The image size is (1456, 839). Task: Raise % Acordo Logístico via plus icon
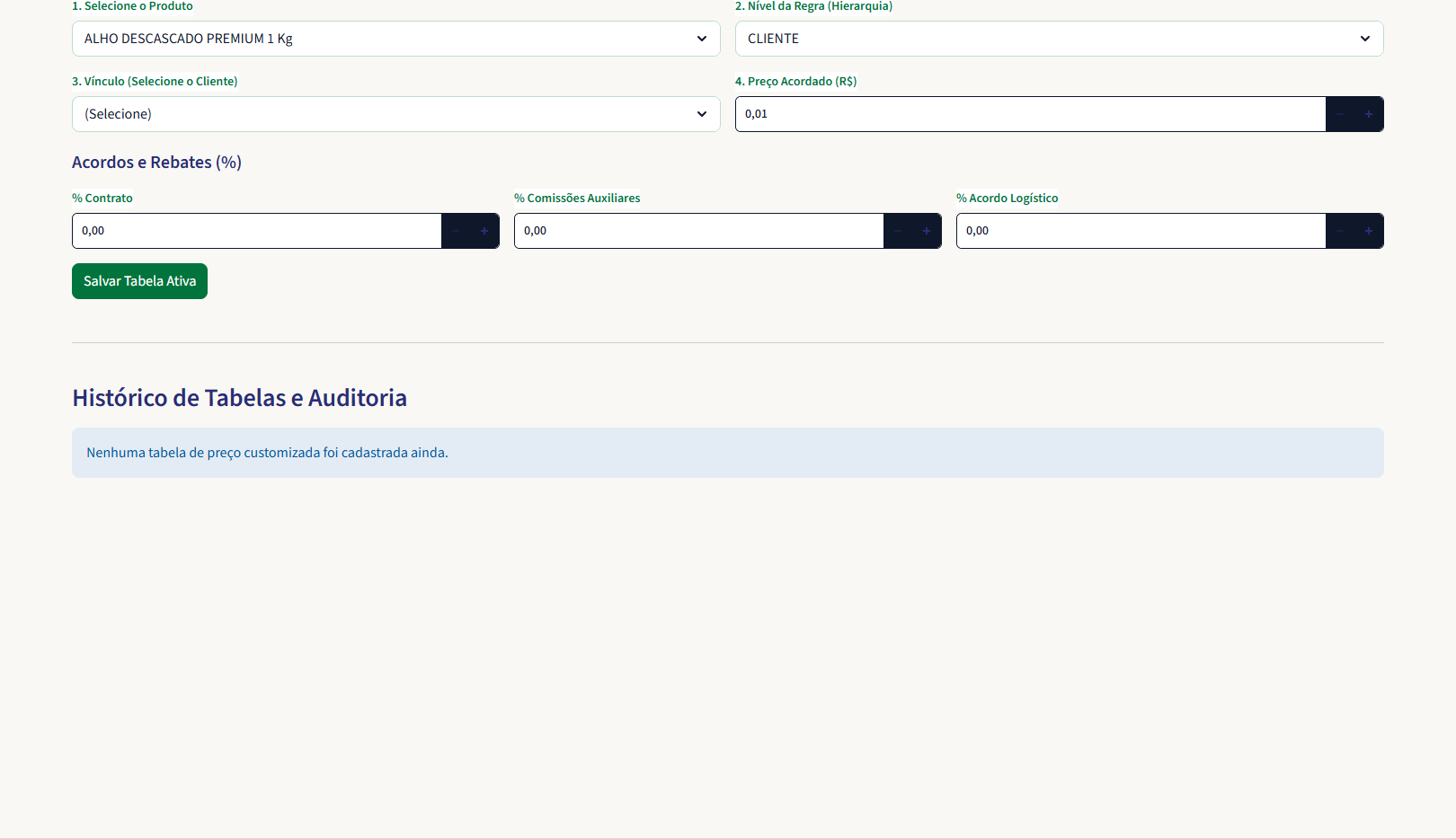point(1369,231)
